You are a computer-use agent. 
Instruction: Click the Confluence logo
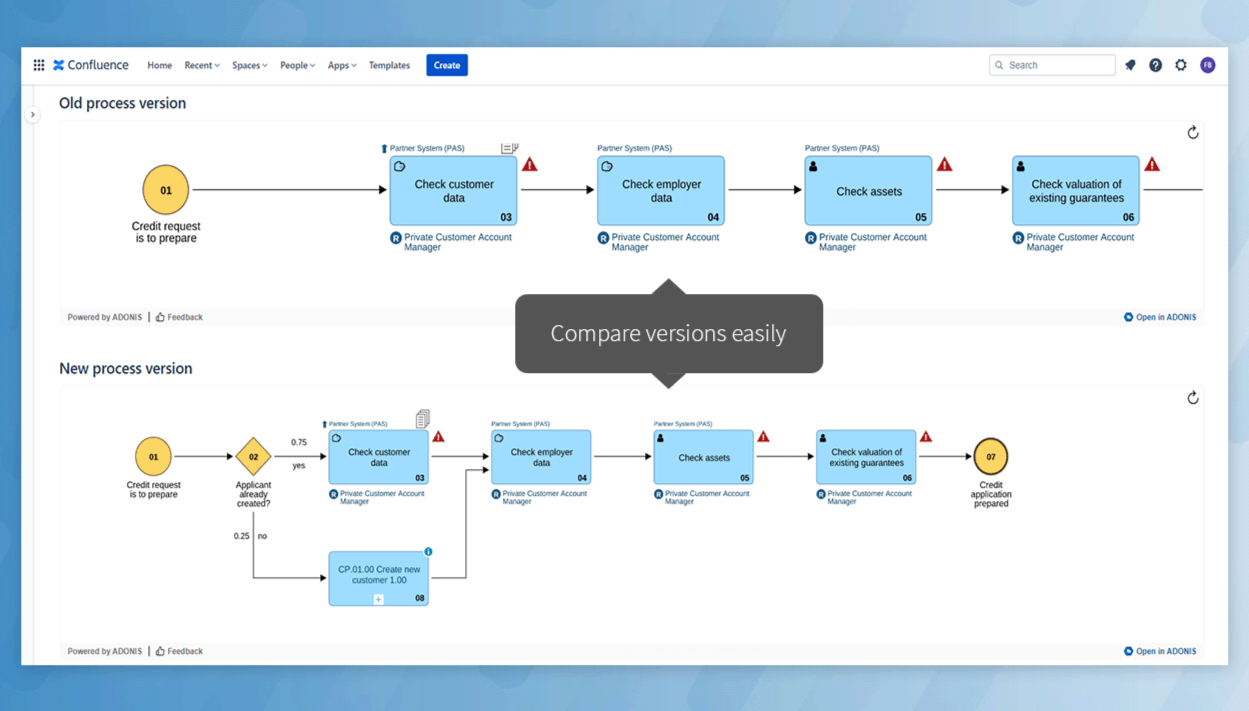tap(91, 65)
